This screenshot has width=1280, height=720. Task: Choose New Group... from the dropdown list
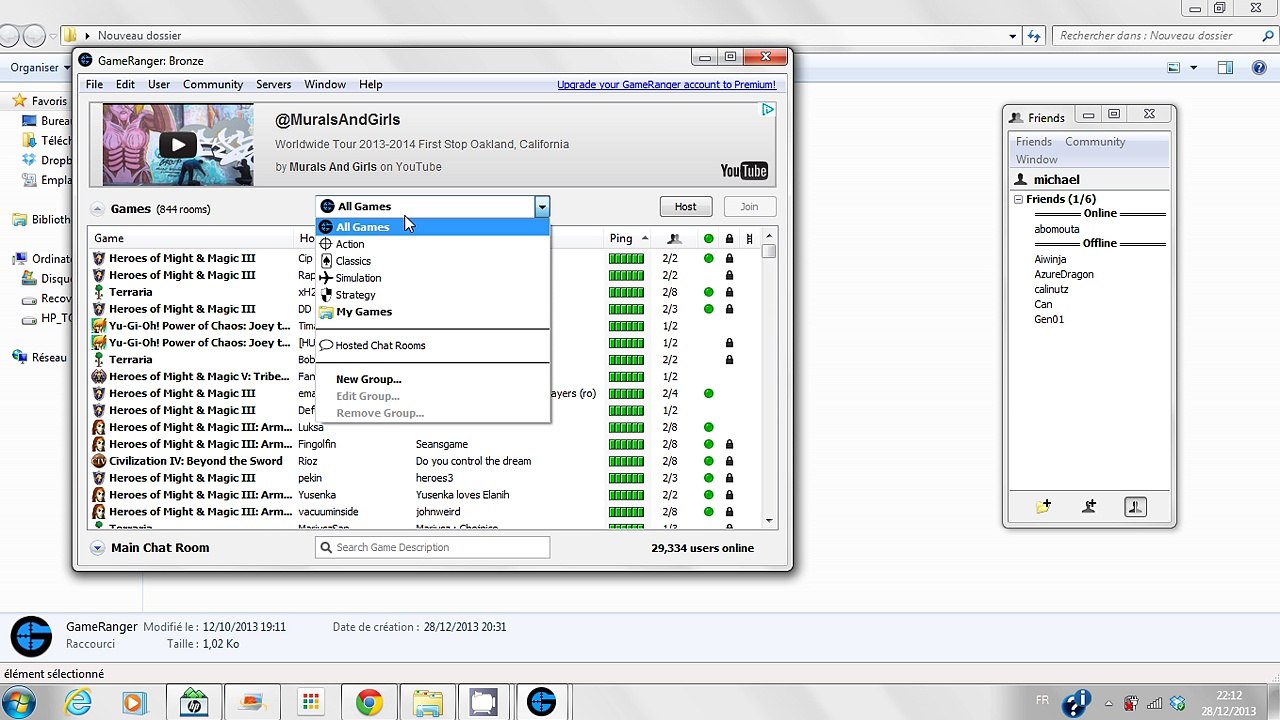click(x=433, y=379)
